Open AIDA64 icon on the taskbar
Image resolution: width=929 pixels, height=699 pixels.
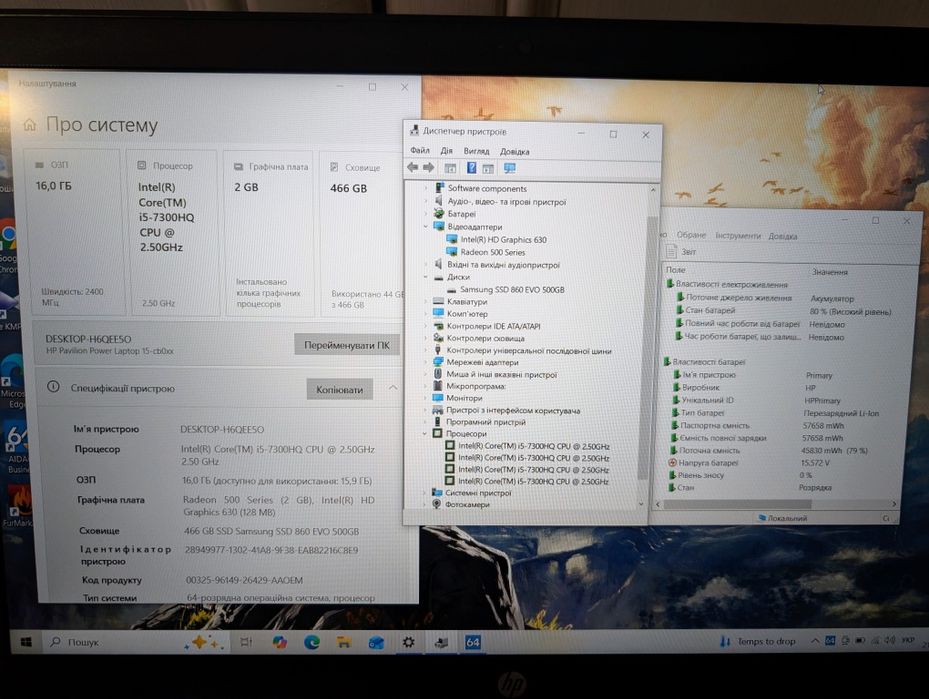(x=473, y=642)
